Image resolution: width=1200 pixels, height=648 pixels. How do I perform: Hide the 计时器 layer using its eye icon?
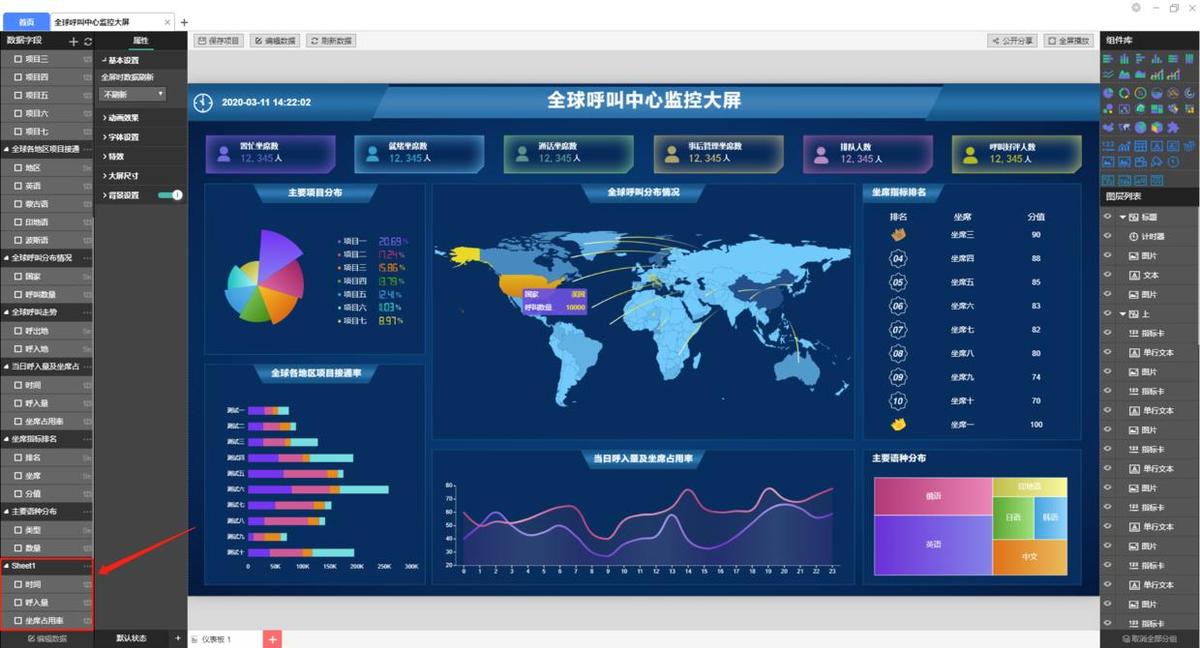[x=1106, y=236]
